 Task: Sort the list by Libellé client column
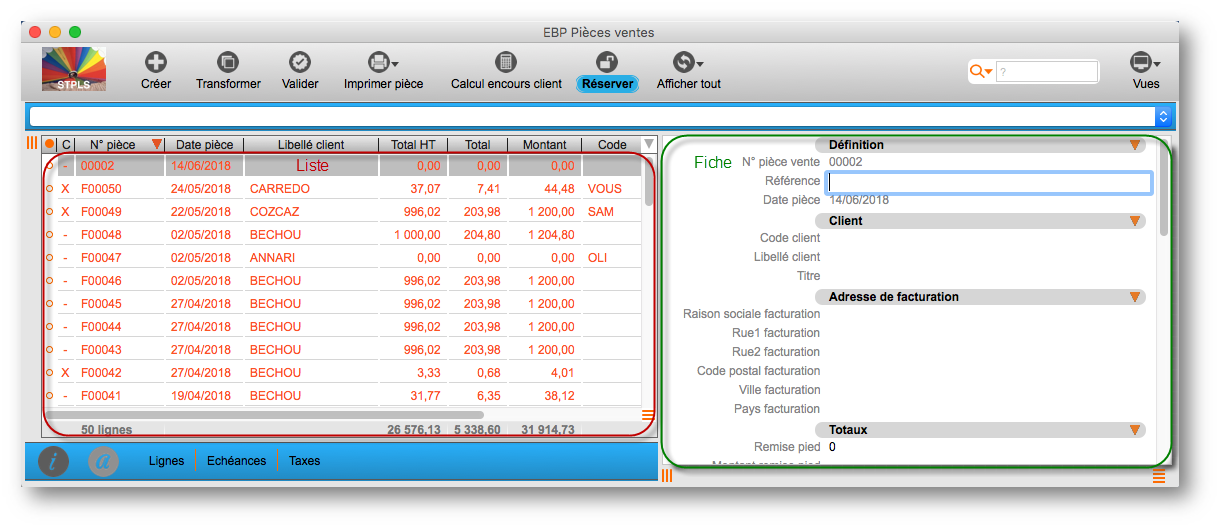click(310, 145)
